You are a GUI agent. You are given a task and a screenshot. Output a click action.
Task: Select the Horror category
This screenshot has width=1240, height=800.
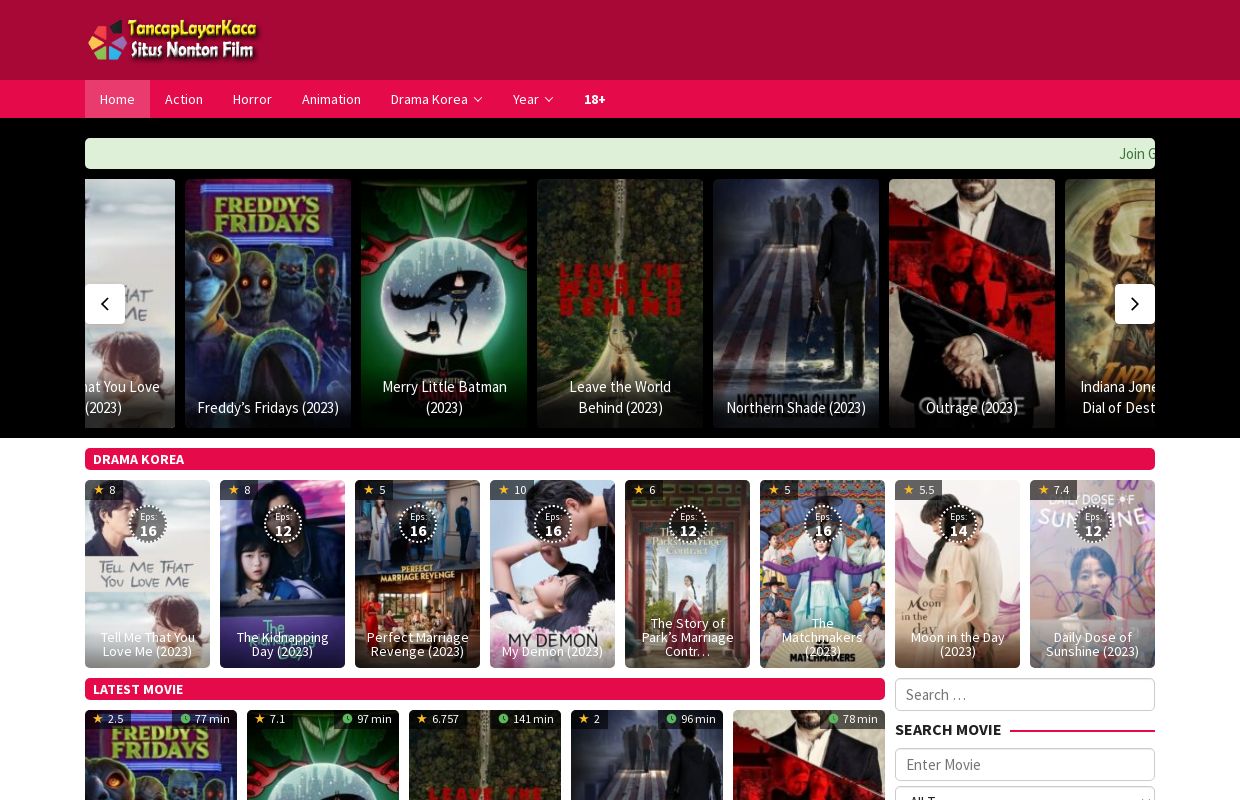tap(252, 99)
